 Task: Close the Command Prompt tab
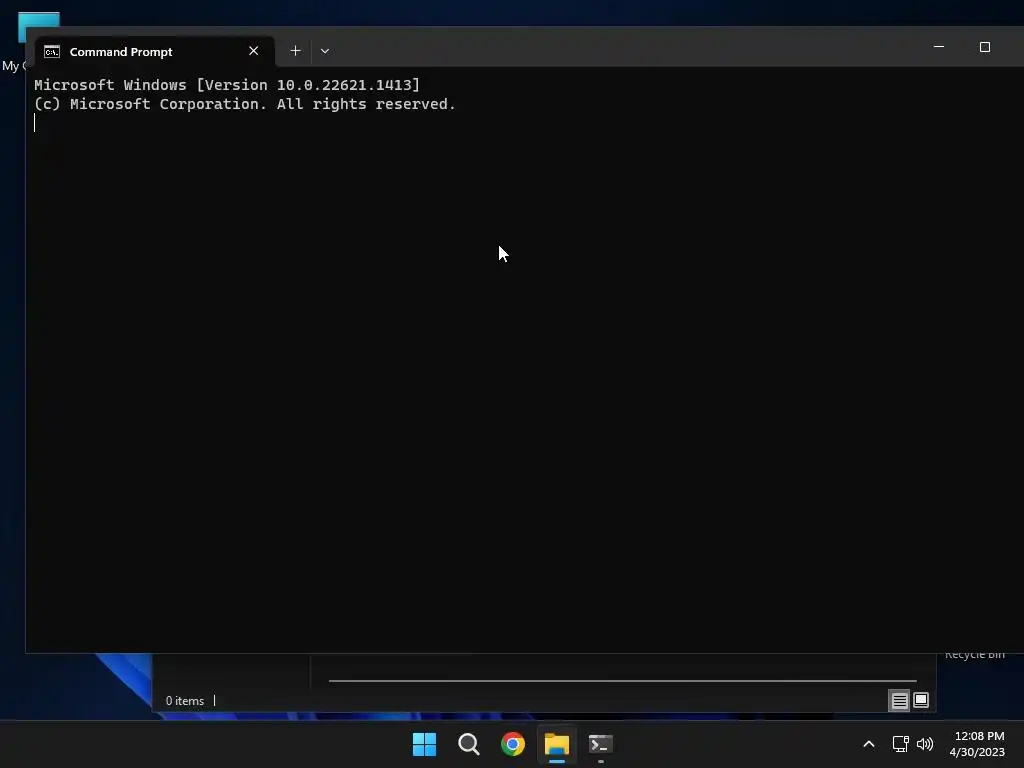pos(253,51)
